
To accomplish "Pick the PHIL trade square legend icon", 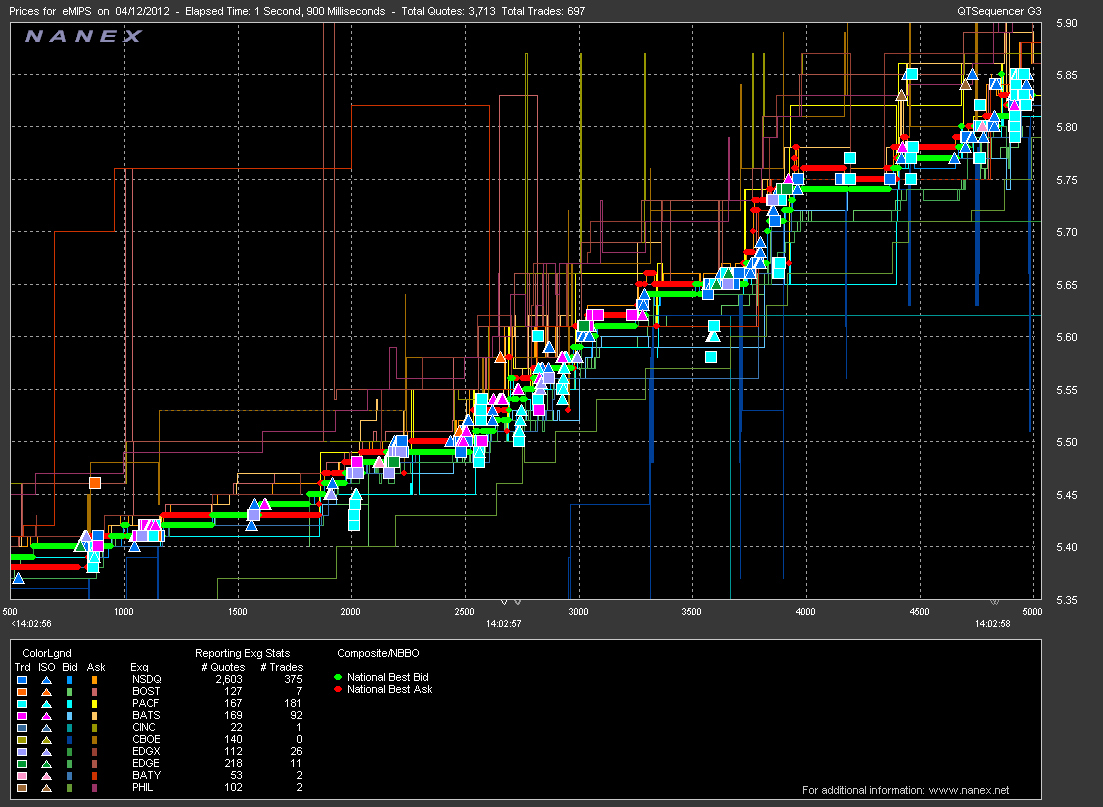I will click(x=22, y=787).
